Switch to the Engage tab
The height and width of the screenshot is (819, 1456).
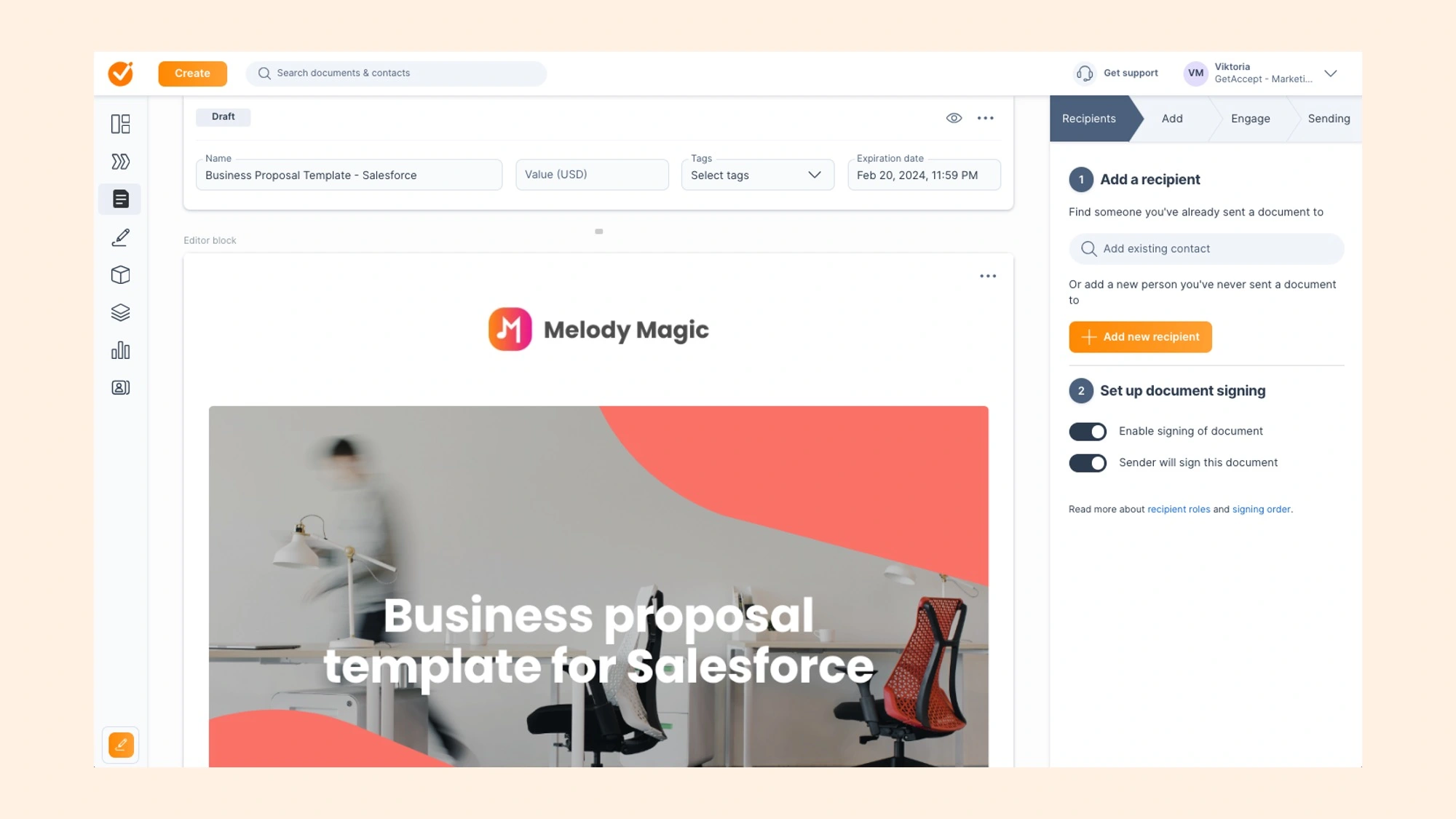[x=1251, y=118]
